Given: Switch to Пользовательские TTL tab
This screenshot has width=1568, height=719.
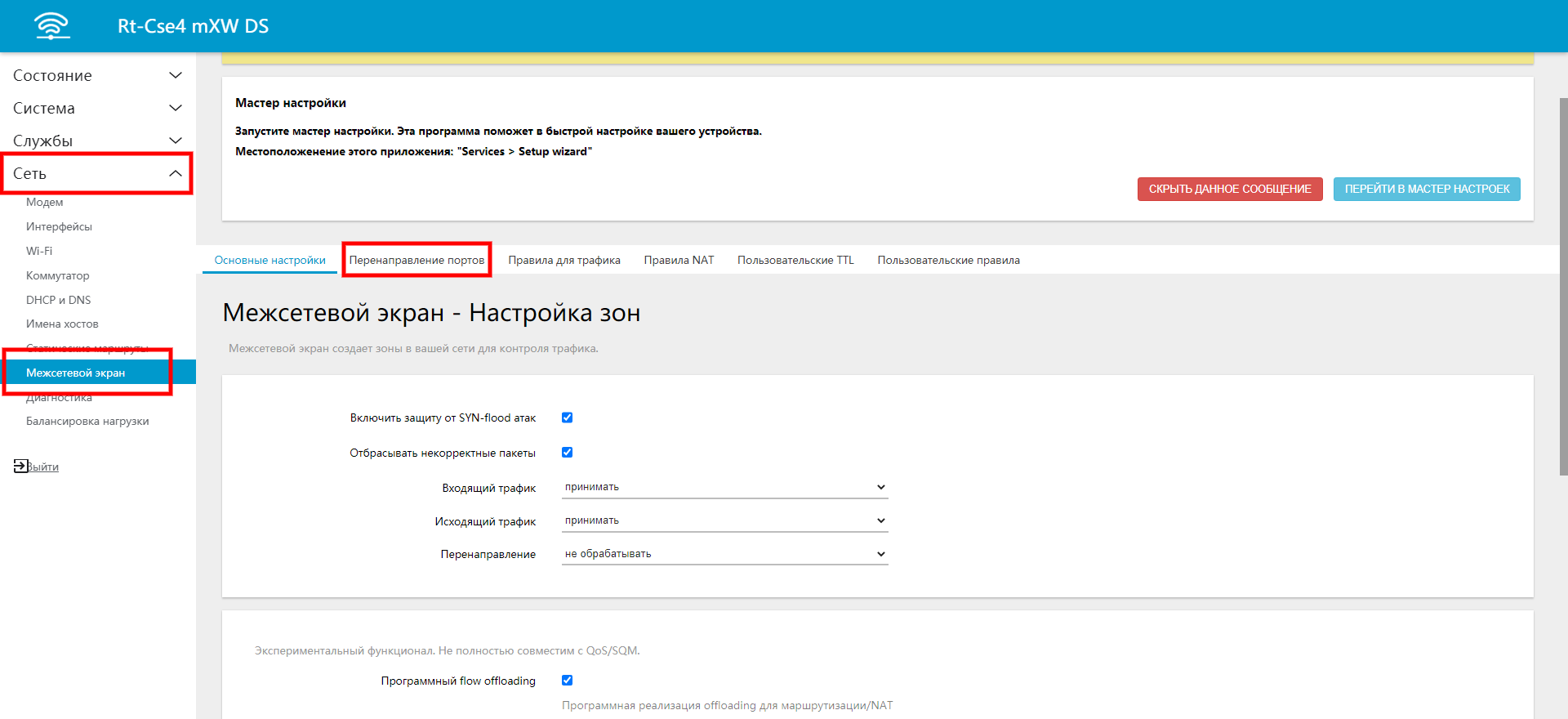Looking at the screenshot, I should tap(795, 260).
